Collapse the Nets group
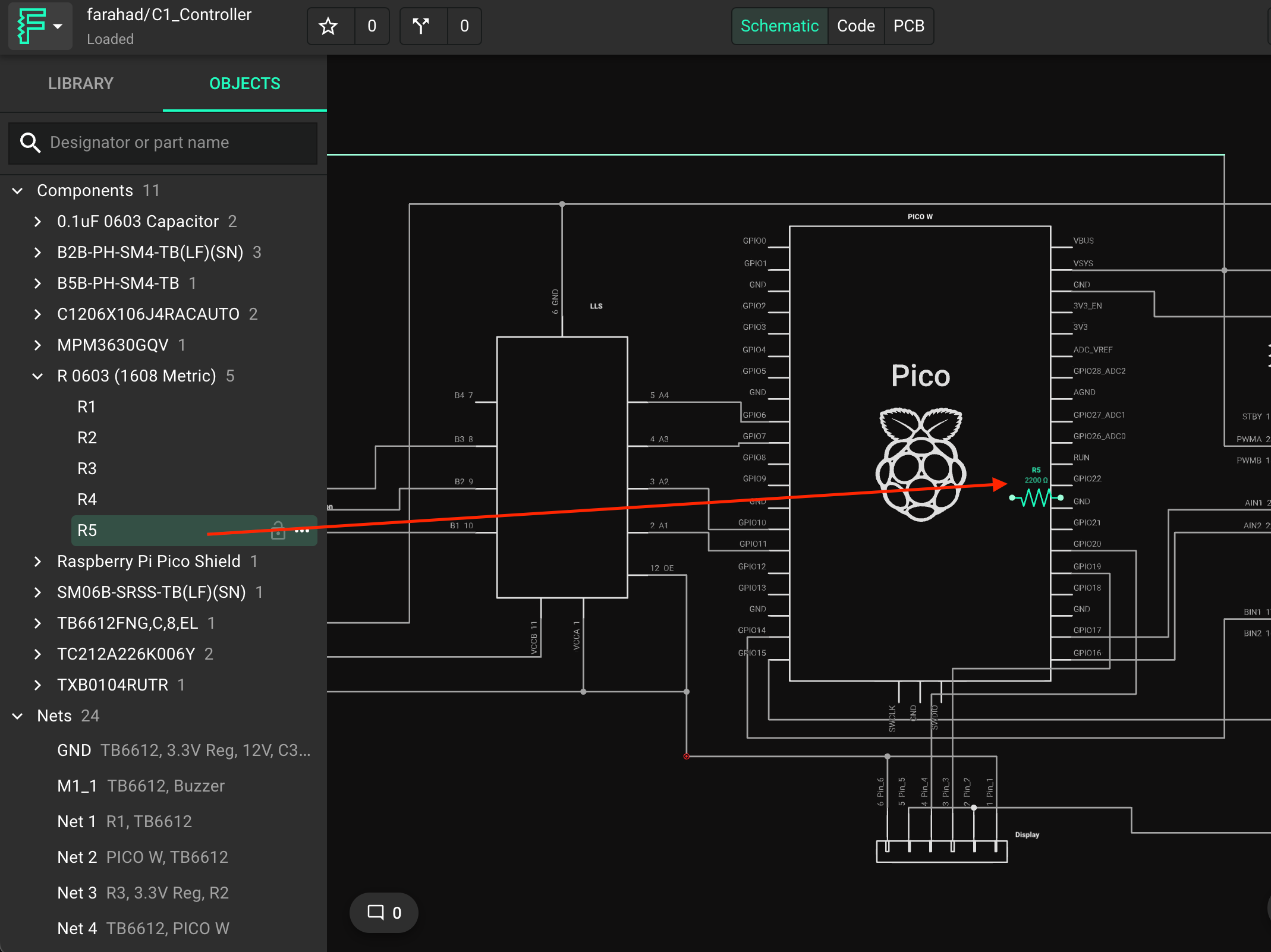 [18, 716]
